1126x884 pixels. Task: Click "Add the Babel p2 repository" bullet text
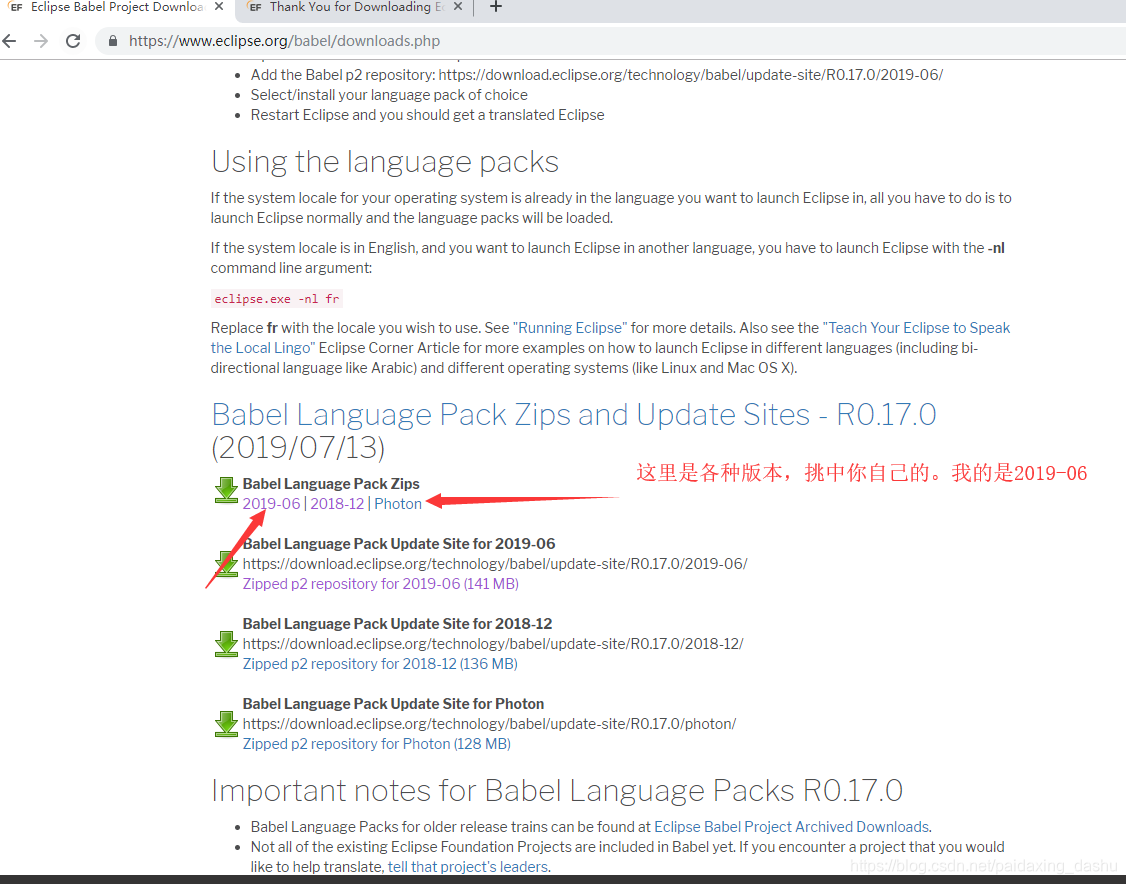[596, 75]
